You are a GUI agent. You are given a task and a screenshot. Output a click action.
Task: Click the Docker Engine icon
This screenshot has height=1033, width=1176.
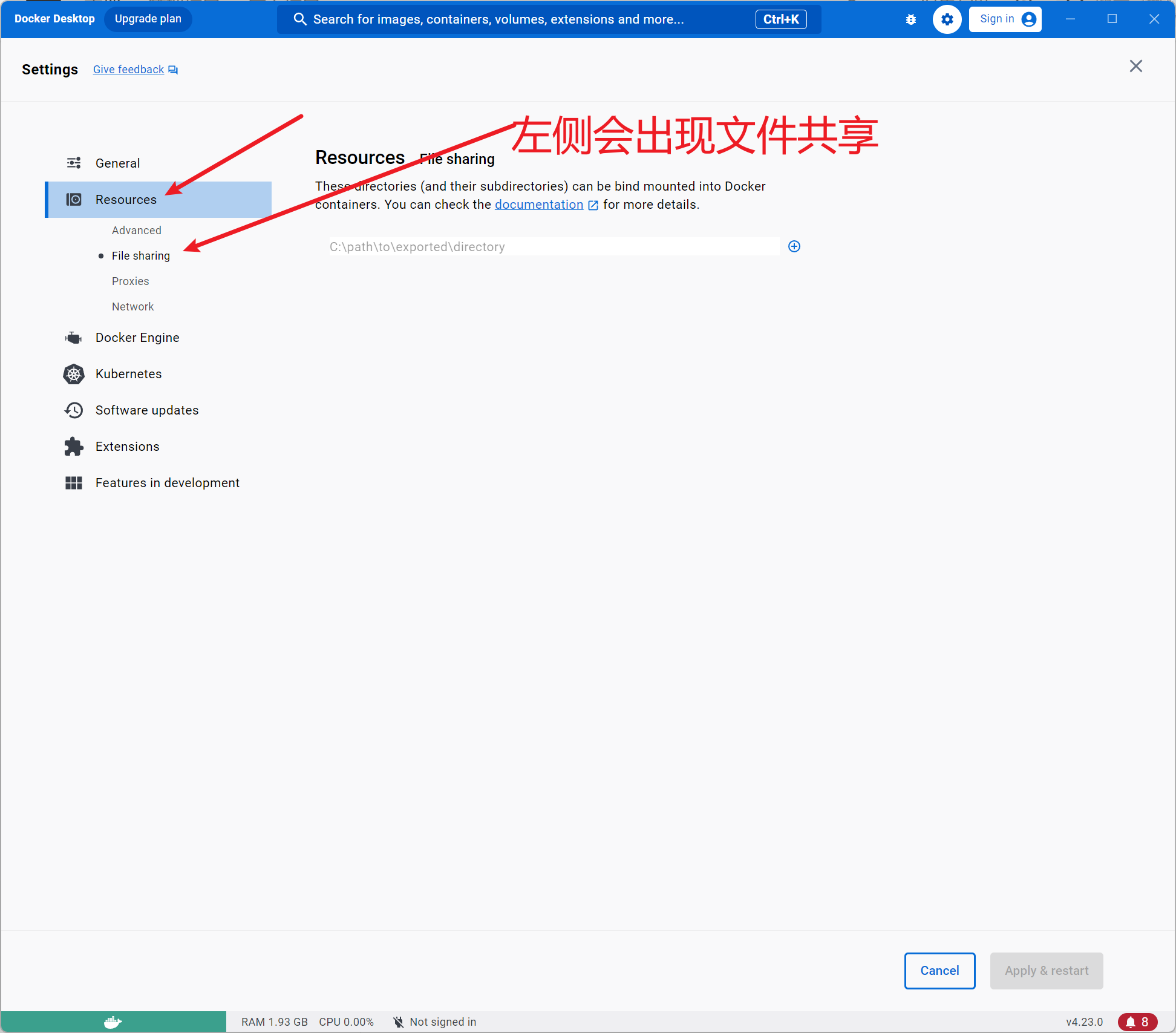[x=74, y=338]
